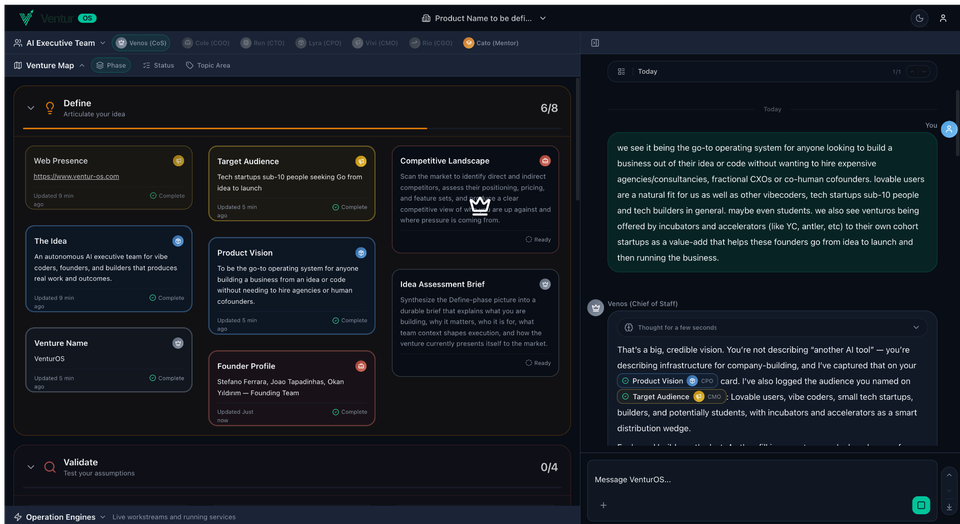Screen dimensions: 960x524
Task: Expand the AI Executive Team dropdown
Action: coord(60,43)
